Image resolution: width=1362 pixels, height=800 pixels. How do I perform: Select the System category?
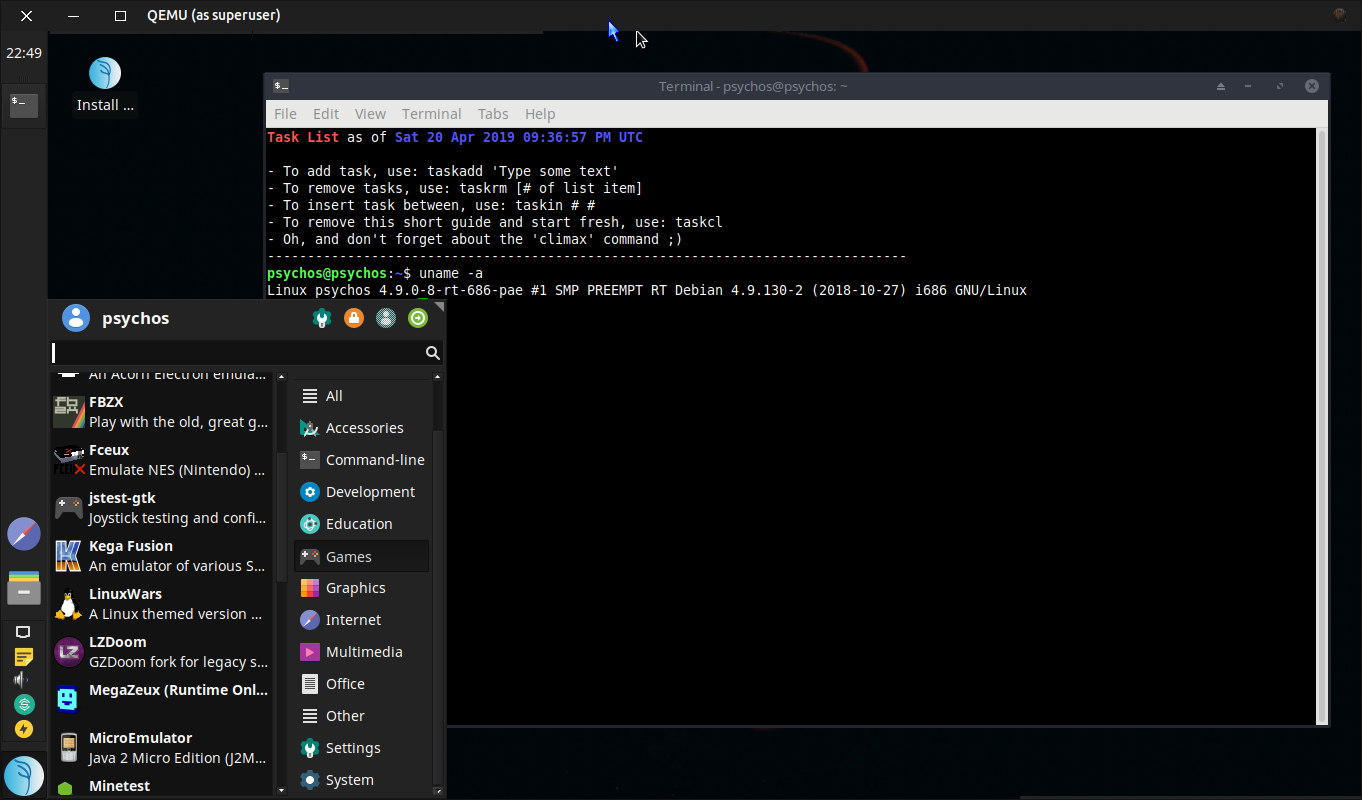point(362,780)
